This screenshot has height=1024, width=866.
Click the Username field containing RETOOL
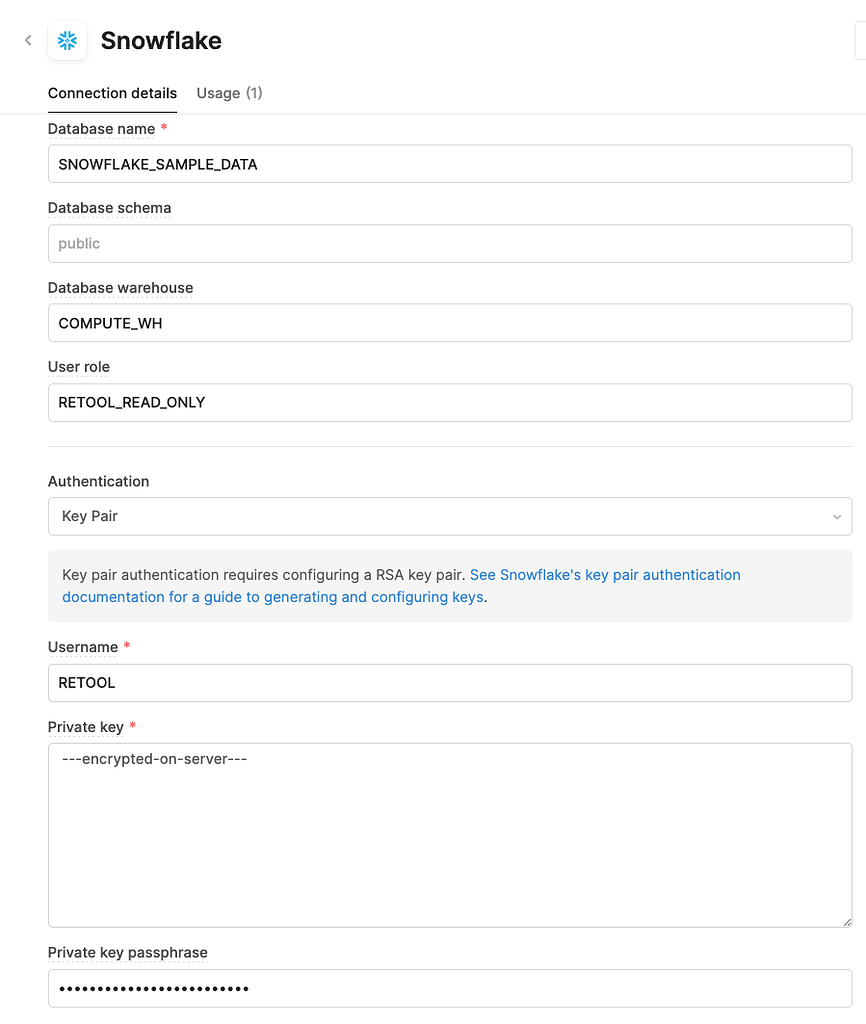[450, 683]
